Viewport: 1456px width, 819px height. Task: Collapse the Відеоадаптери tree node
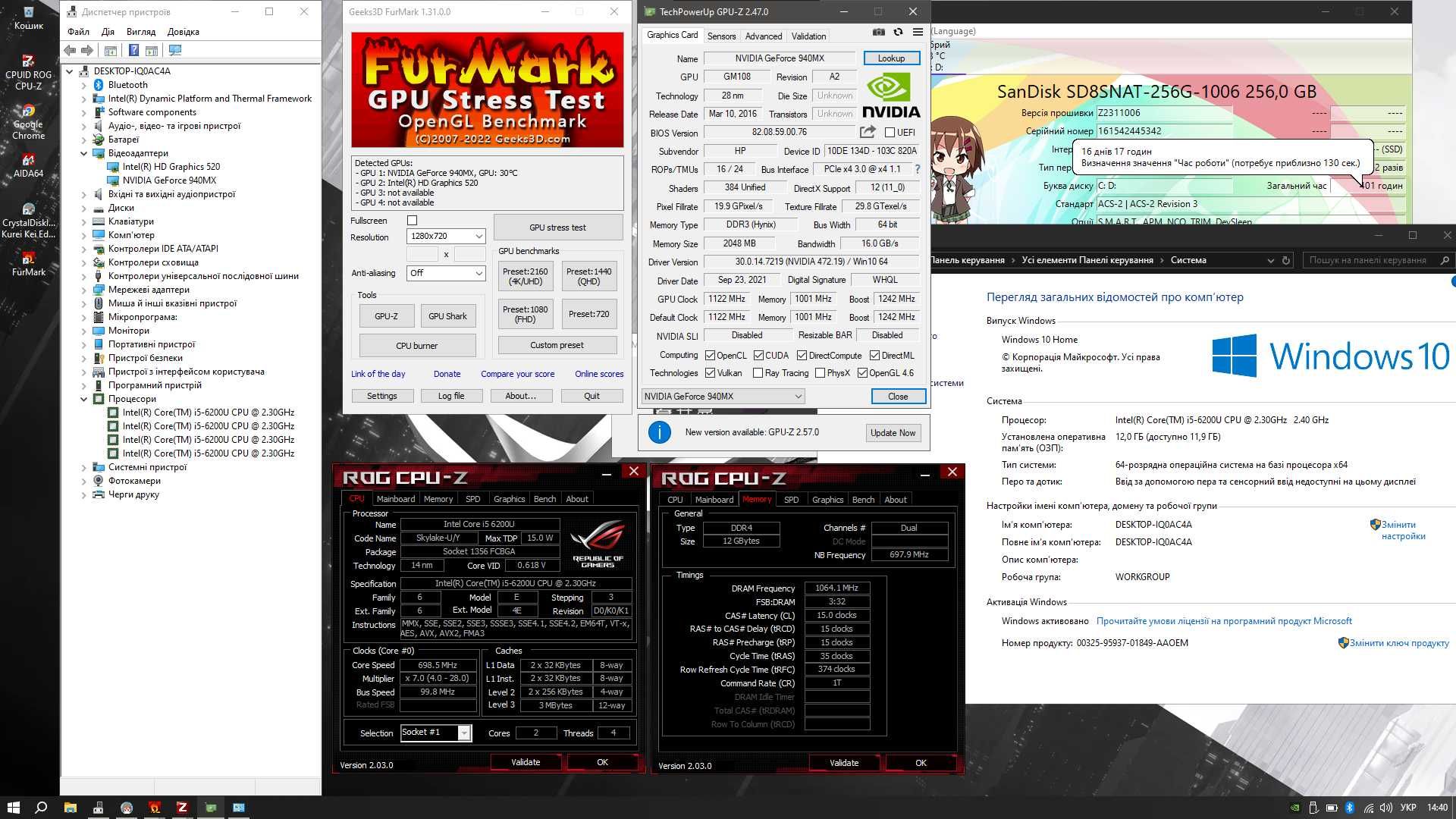[x=83, y=153]
